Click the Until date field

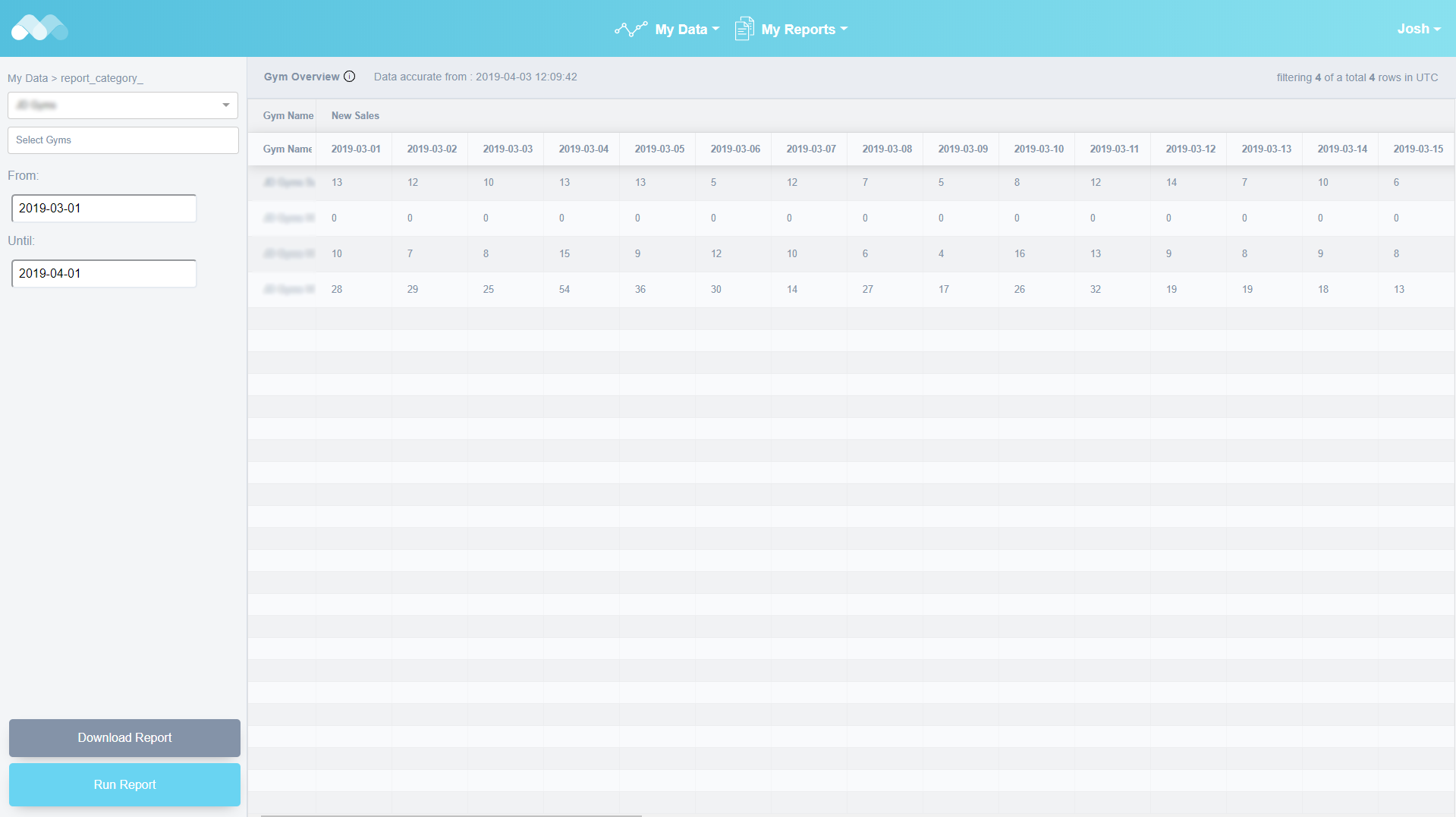click(104, 274)
